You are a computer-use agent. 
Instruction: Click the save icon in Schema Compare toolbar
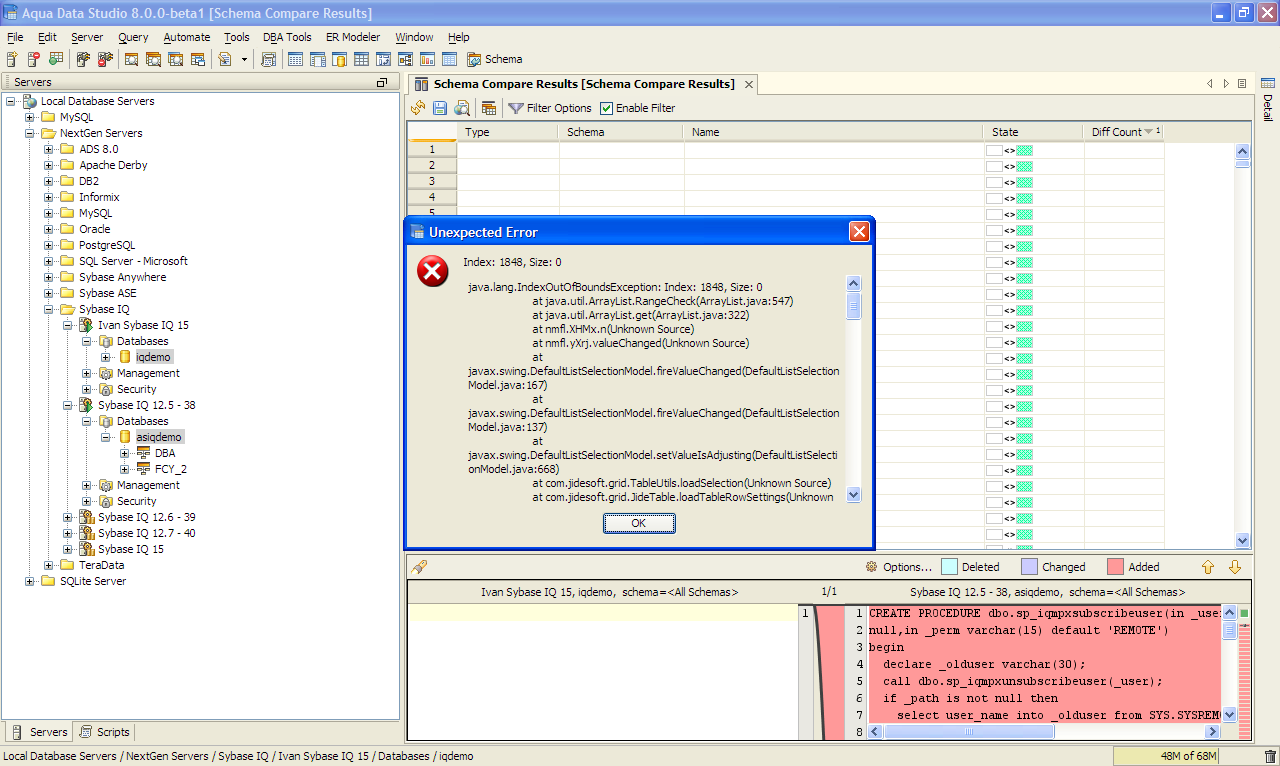440,108
